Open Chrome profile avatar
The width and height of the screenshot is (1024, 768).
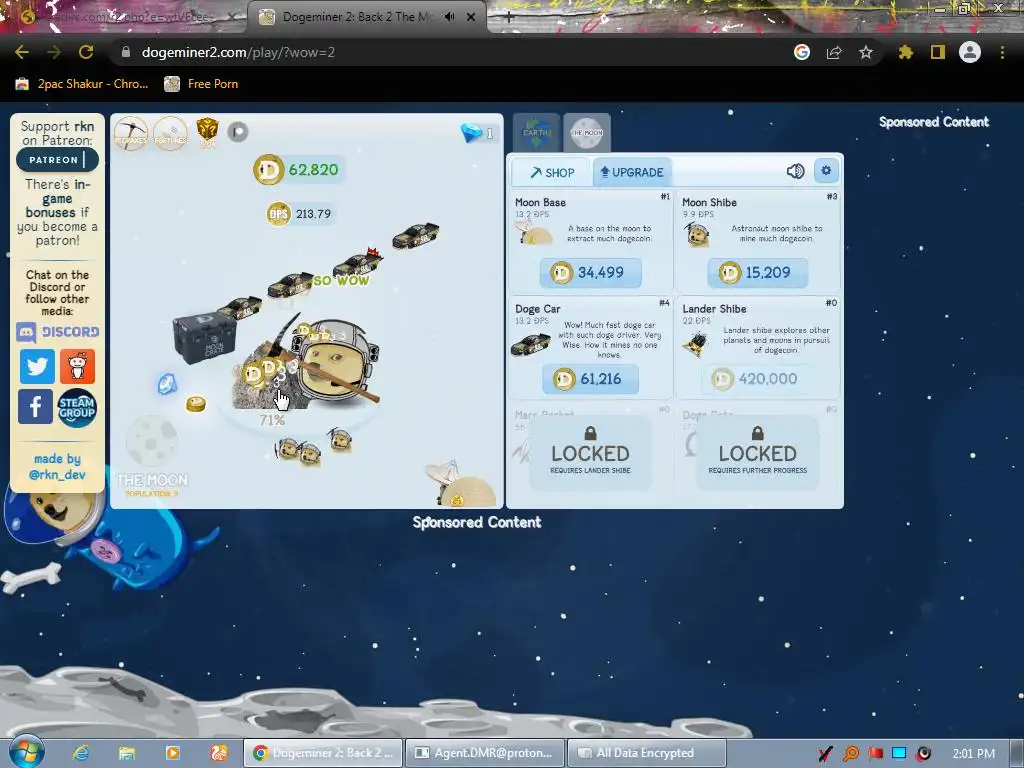(x=970, y=52)
